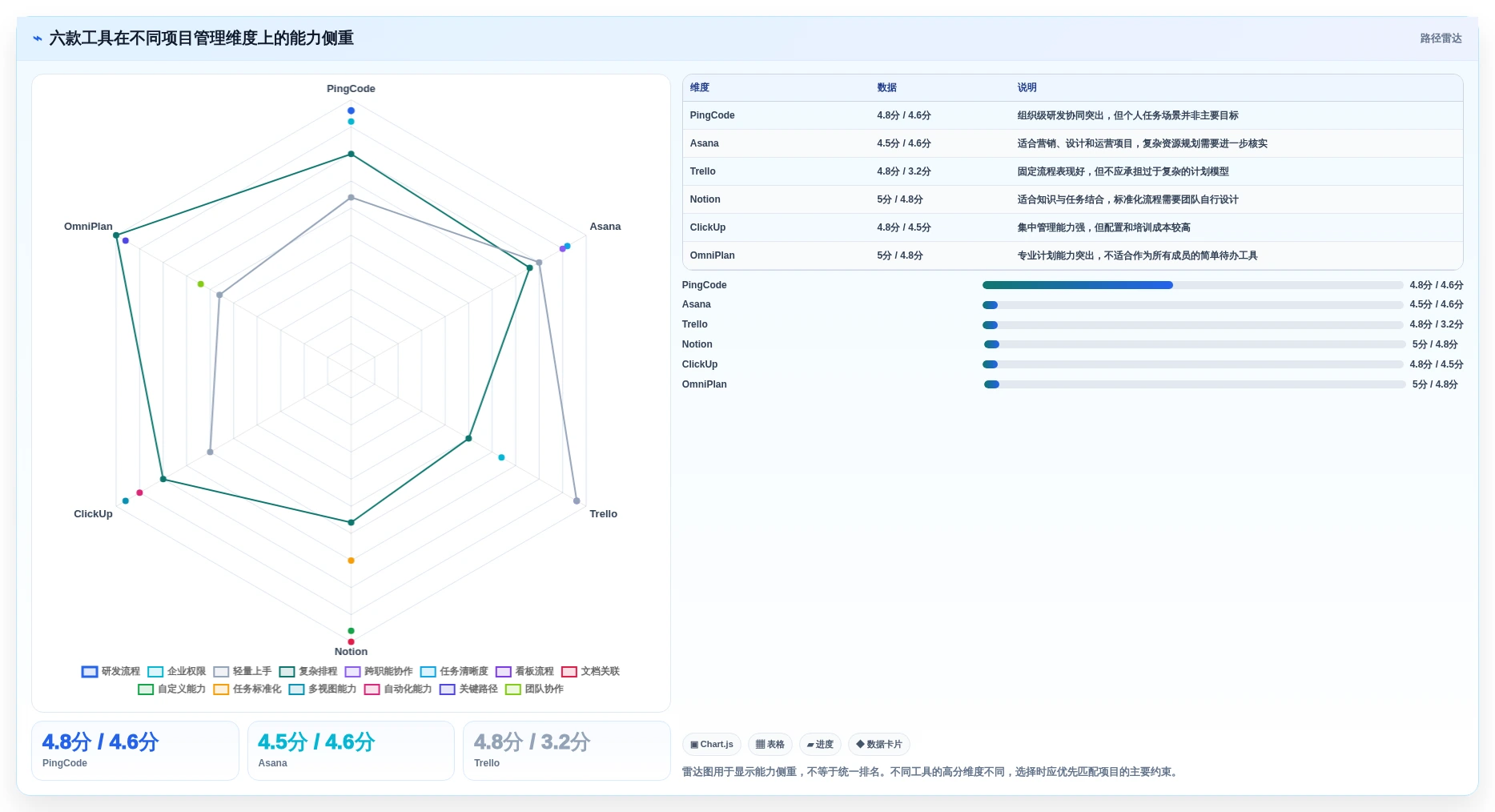Click the gray data point at the Trello vertex
The width and height of the screenshot is (1495, 812).
click(577, 501)
